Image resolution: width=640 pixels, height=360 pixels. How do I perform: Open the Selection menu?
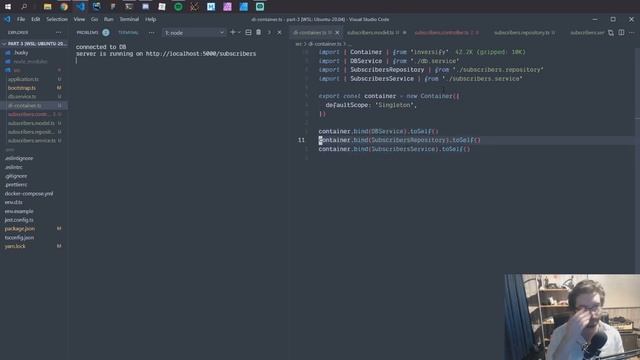pyautogui.click(x=57, y=19)
